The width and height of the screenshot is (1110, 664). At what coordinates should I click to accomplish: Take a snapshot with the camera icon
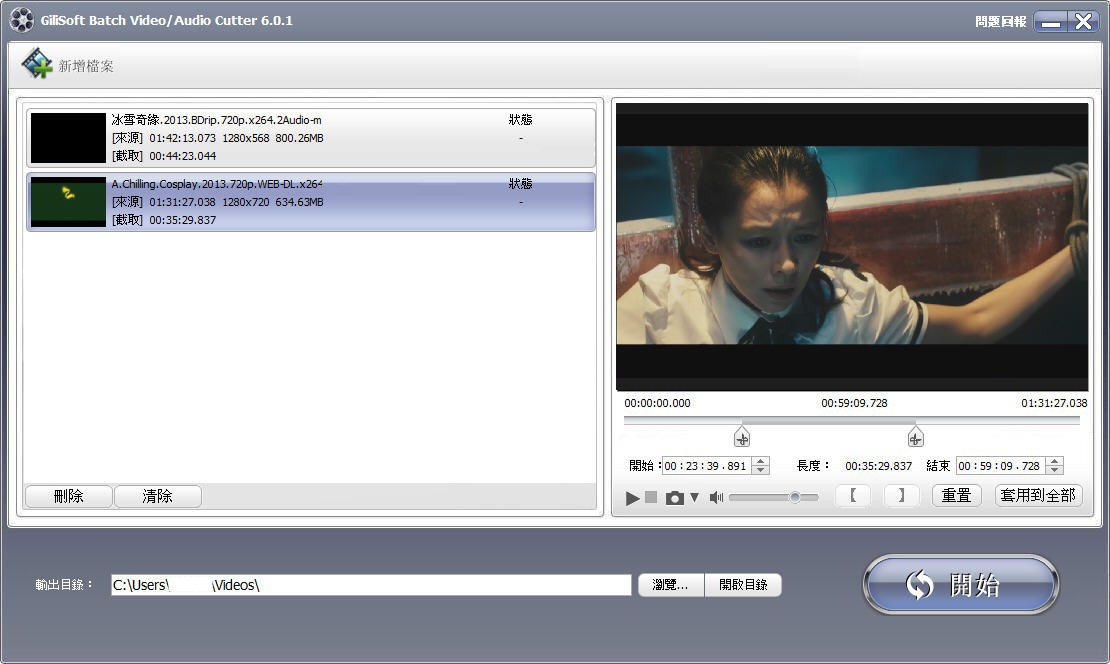(675, 498)
